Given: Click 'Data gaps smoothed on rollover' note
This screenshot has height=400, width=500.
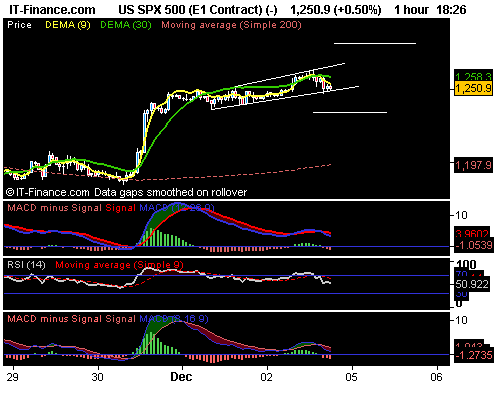Looking at the screenshot, I should click(x=171, y=192).
